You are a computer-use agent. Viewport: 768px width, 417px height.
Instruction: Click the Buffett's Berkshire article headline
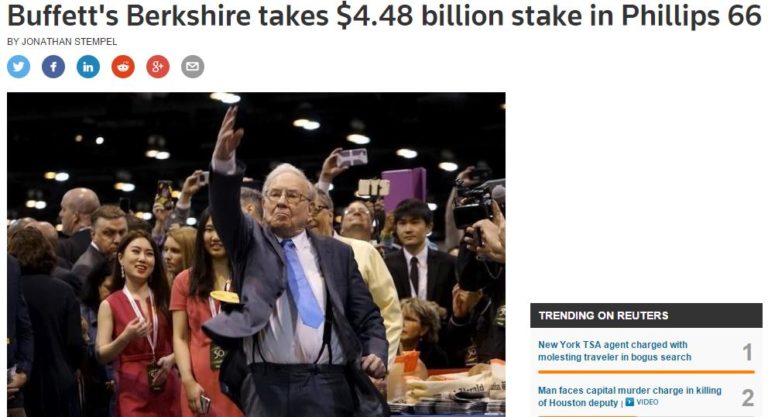click(x=384, y=16)
